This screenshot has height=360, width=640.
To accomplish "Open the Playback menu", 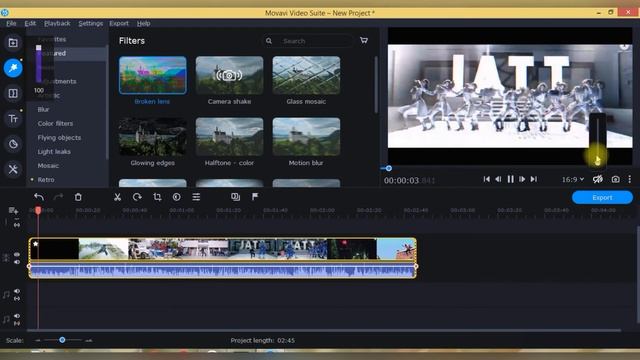I will point(57,23).
